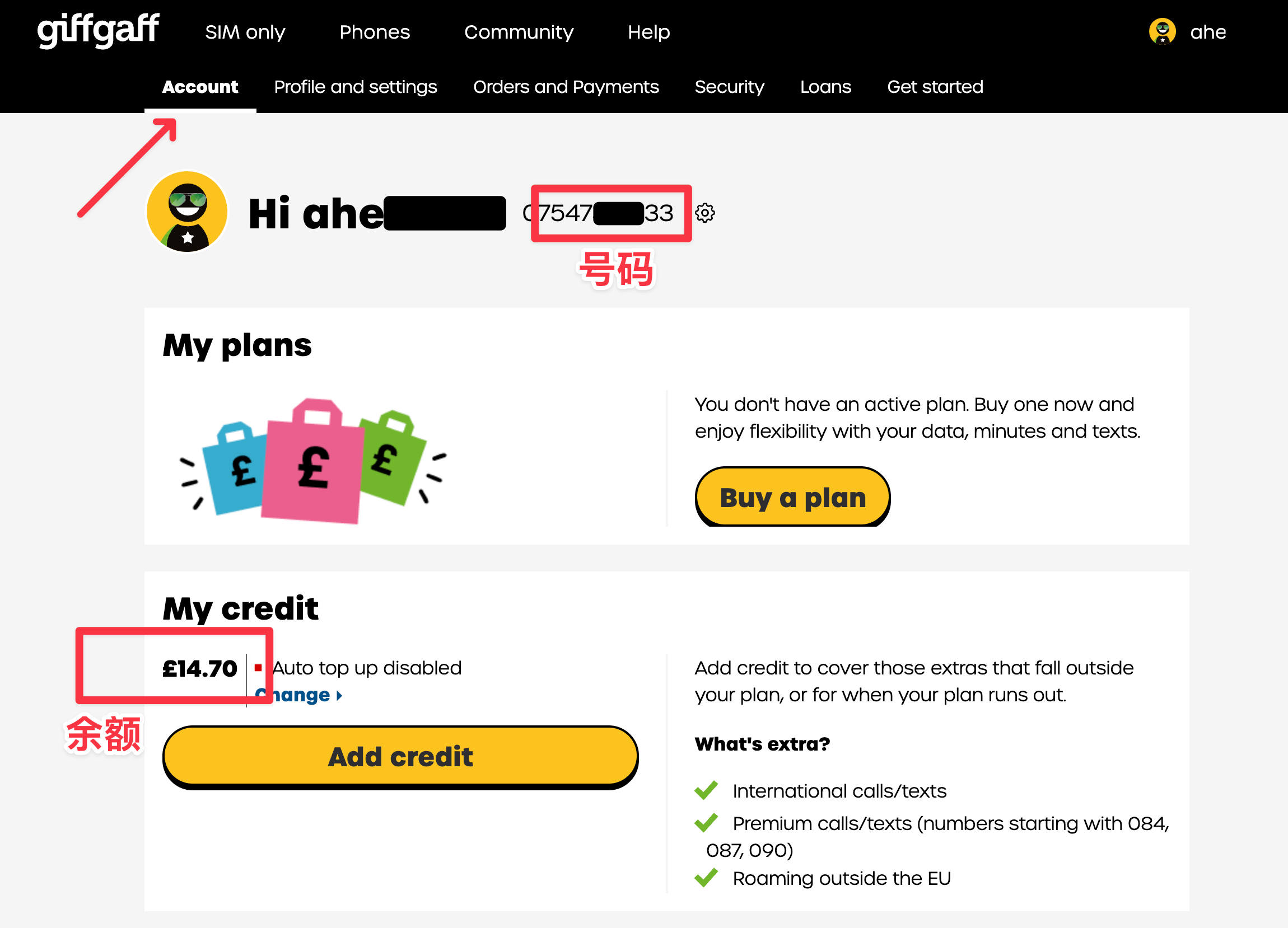
Task: Click the giffgaff logo
Action: coord(98,31)
